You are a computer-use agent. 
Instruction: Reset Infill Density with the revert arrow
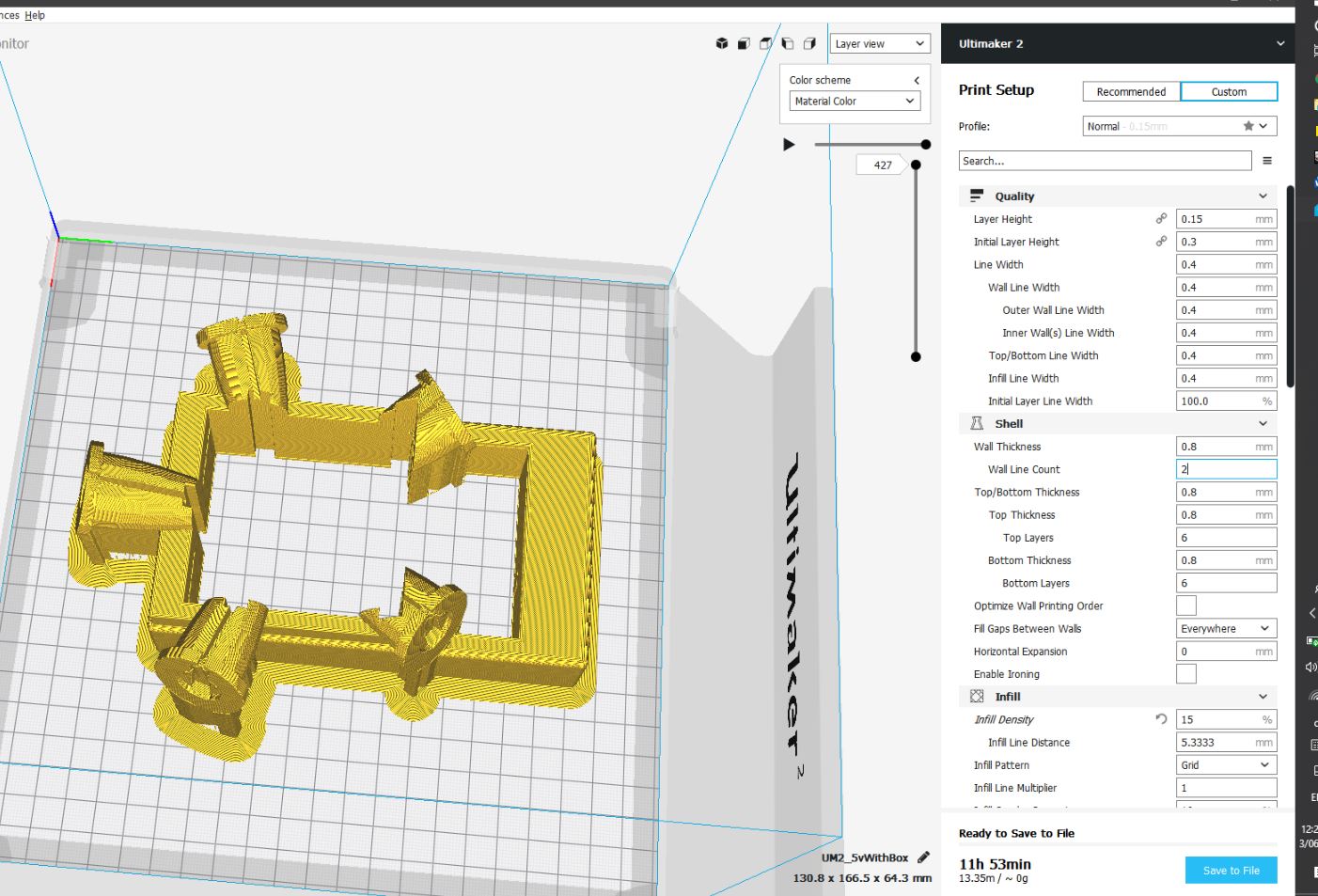(1162, 719)
